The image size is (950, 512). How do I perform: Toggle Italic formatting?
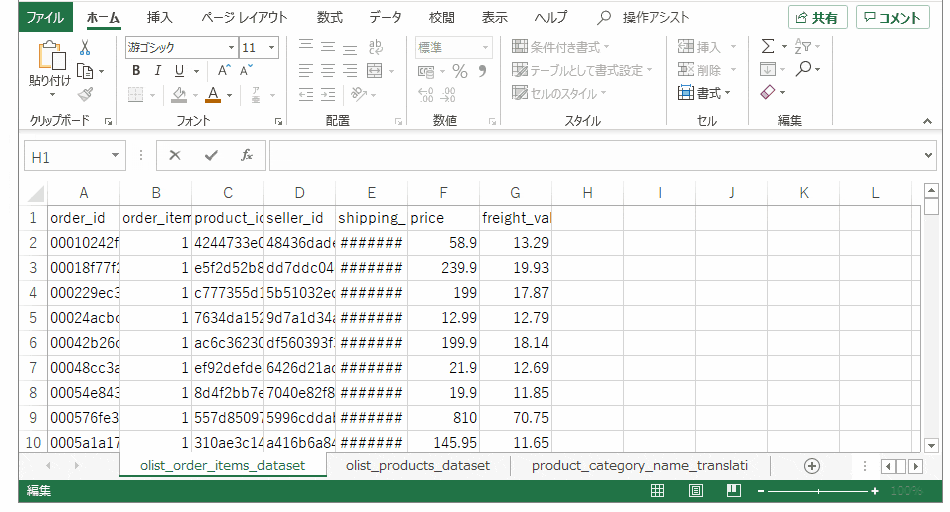click(158, 71)
